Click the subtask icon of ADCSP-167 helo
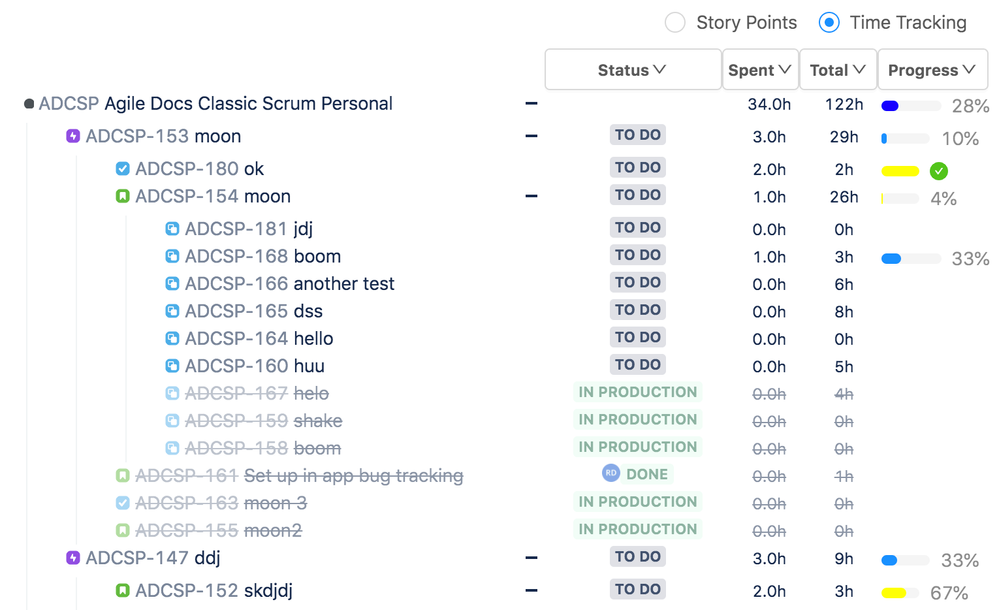The width and height of the screenshot is (999, 610). tap(170, 393)
